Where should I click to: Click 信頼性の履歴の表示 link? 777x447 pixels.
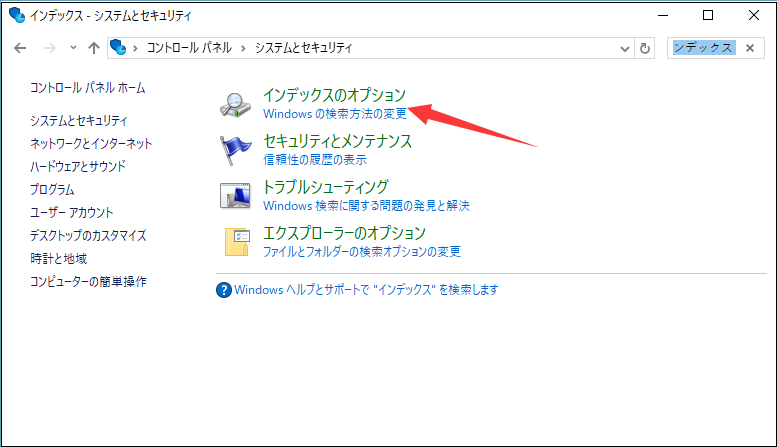(315, 160)
